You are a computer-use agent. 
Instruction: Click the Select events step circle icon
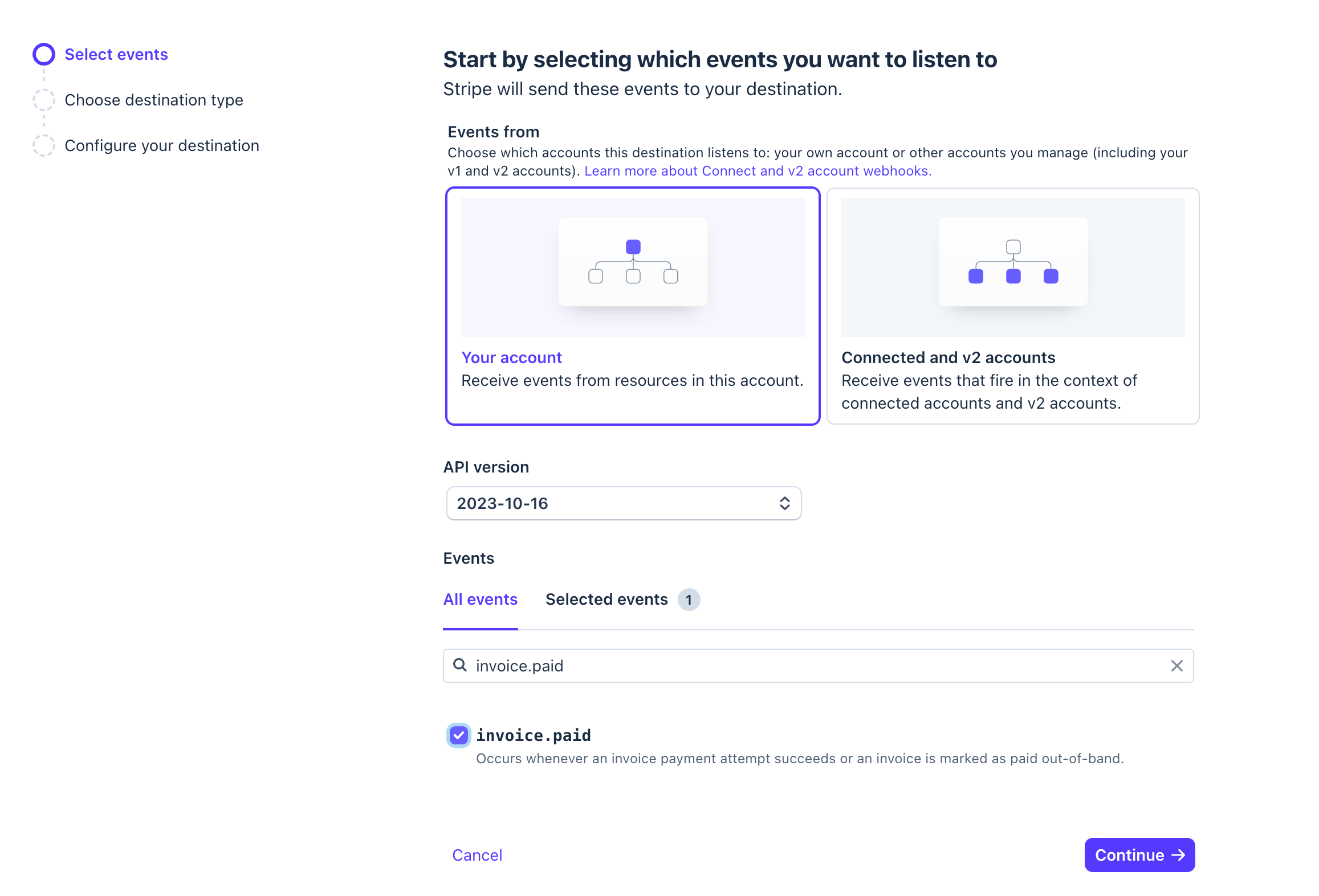coord(44,54)
